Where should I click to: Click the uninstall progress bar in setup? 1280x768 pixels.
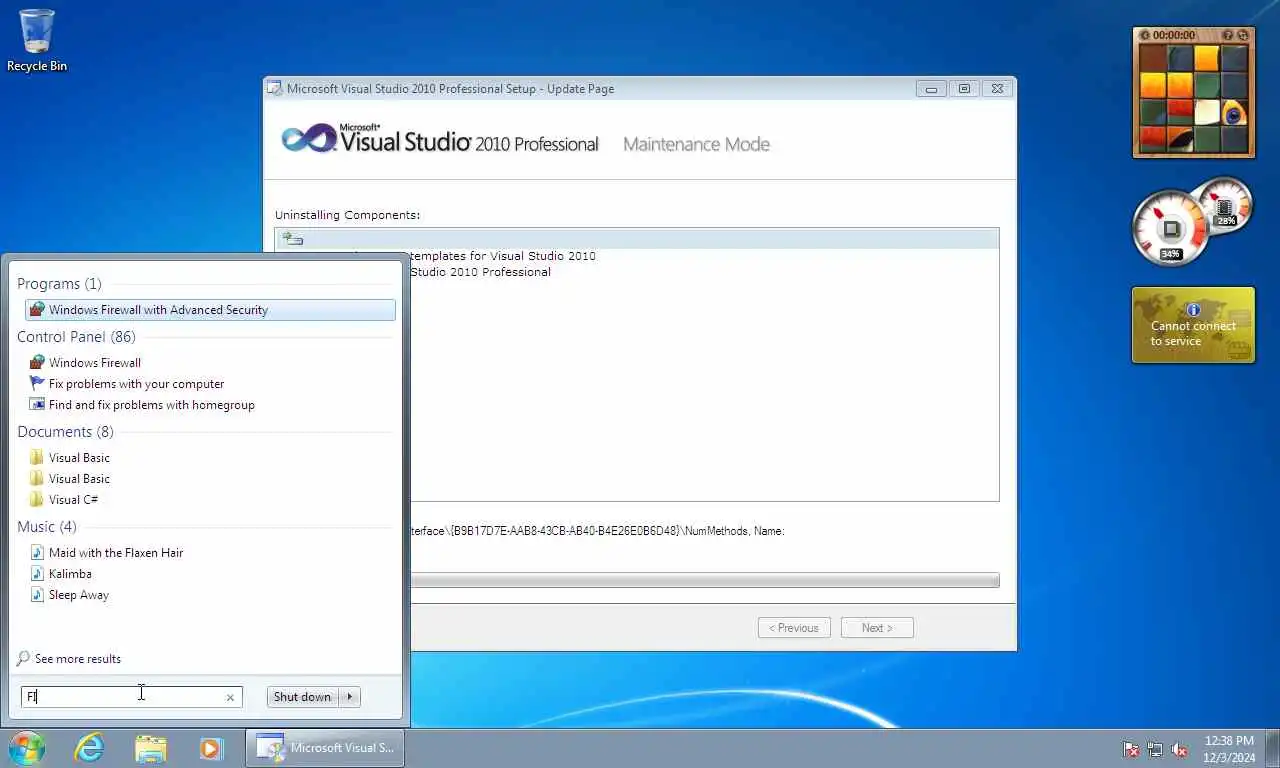click(x=705, y=580)
